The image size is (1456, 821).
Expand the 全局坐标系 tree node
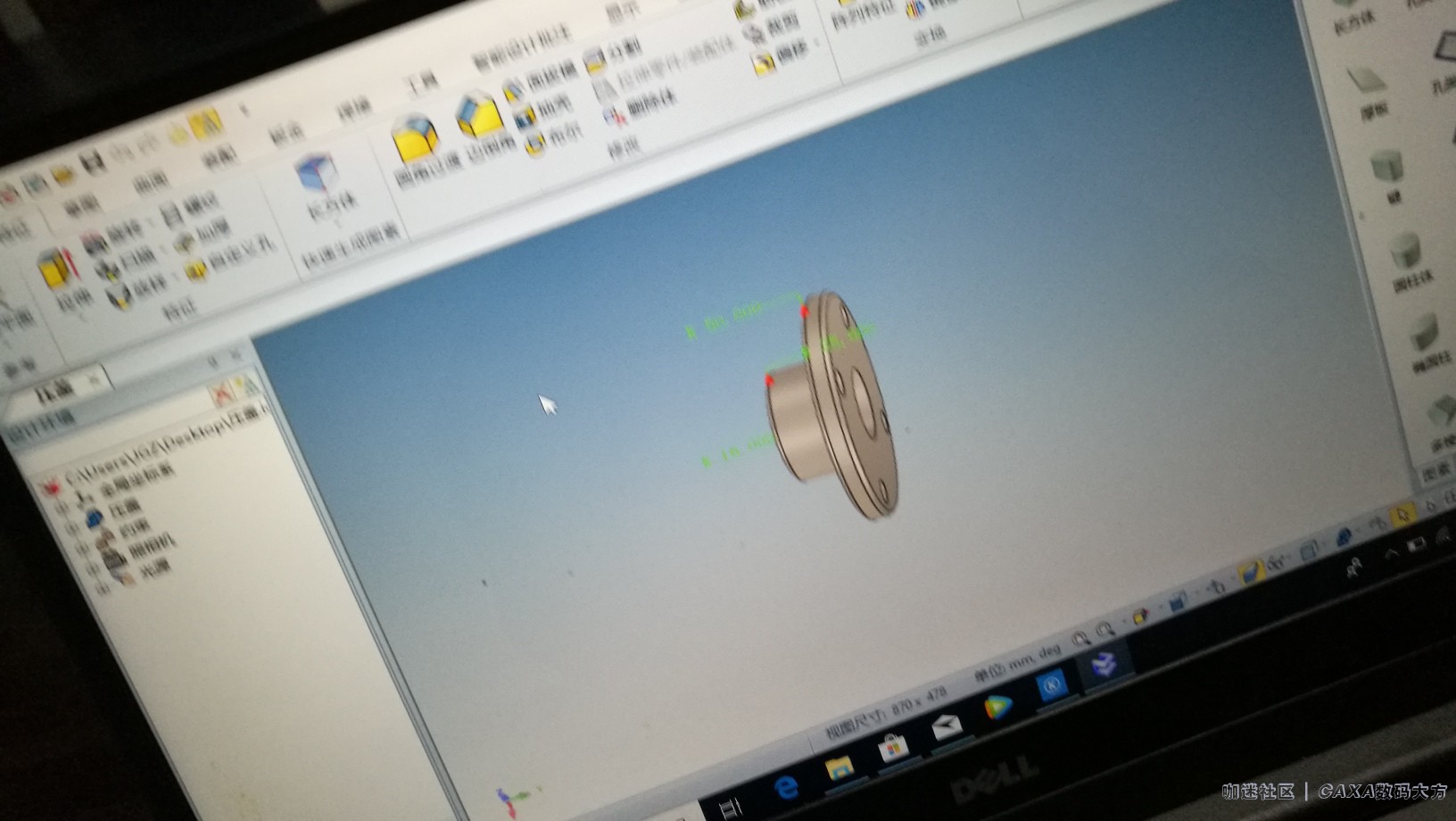coord(62,507)
